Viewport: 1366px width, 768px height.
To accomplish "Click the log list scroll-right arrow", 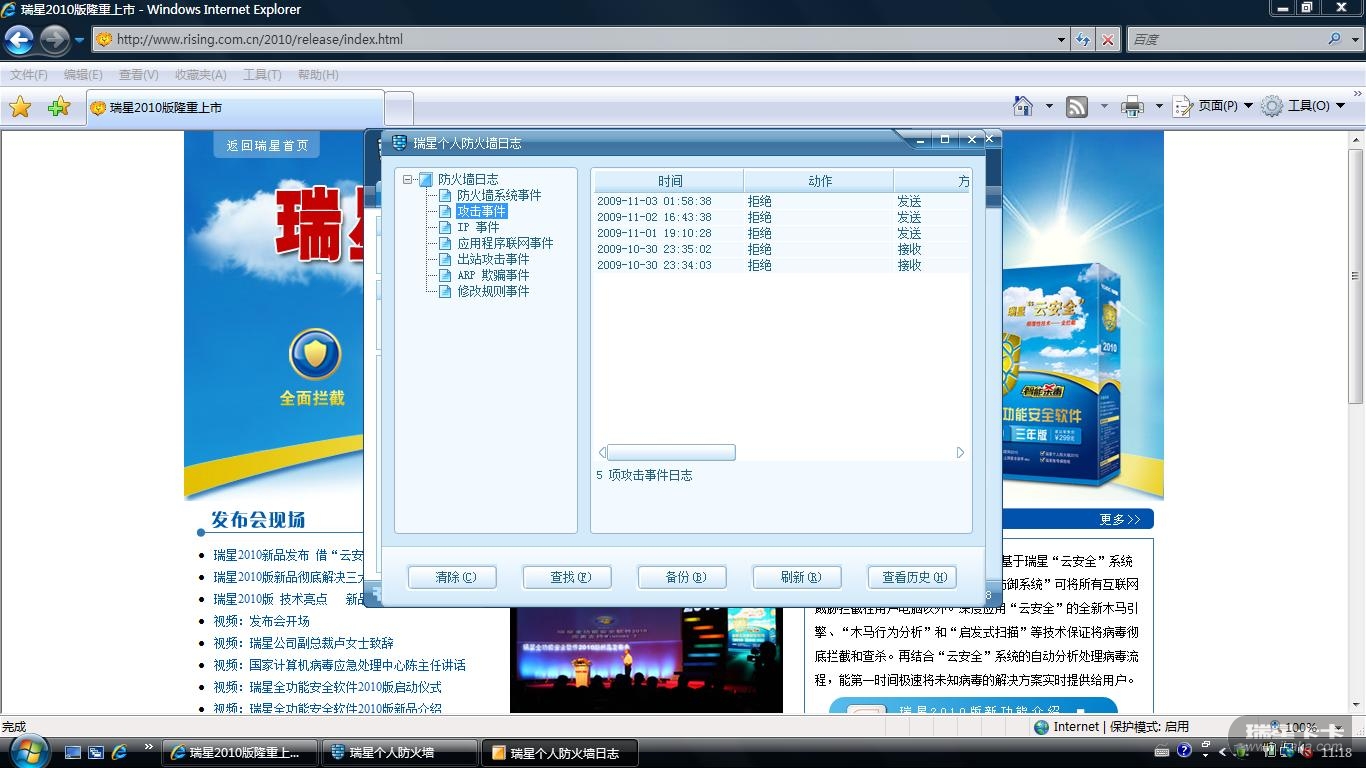I will coord(960,453).
